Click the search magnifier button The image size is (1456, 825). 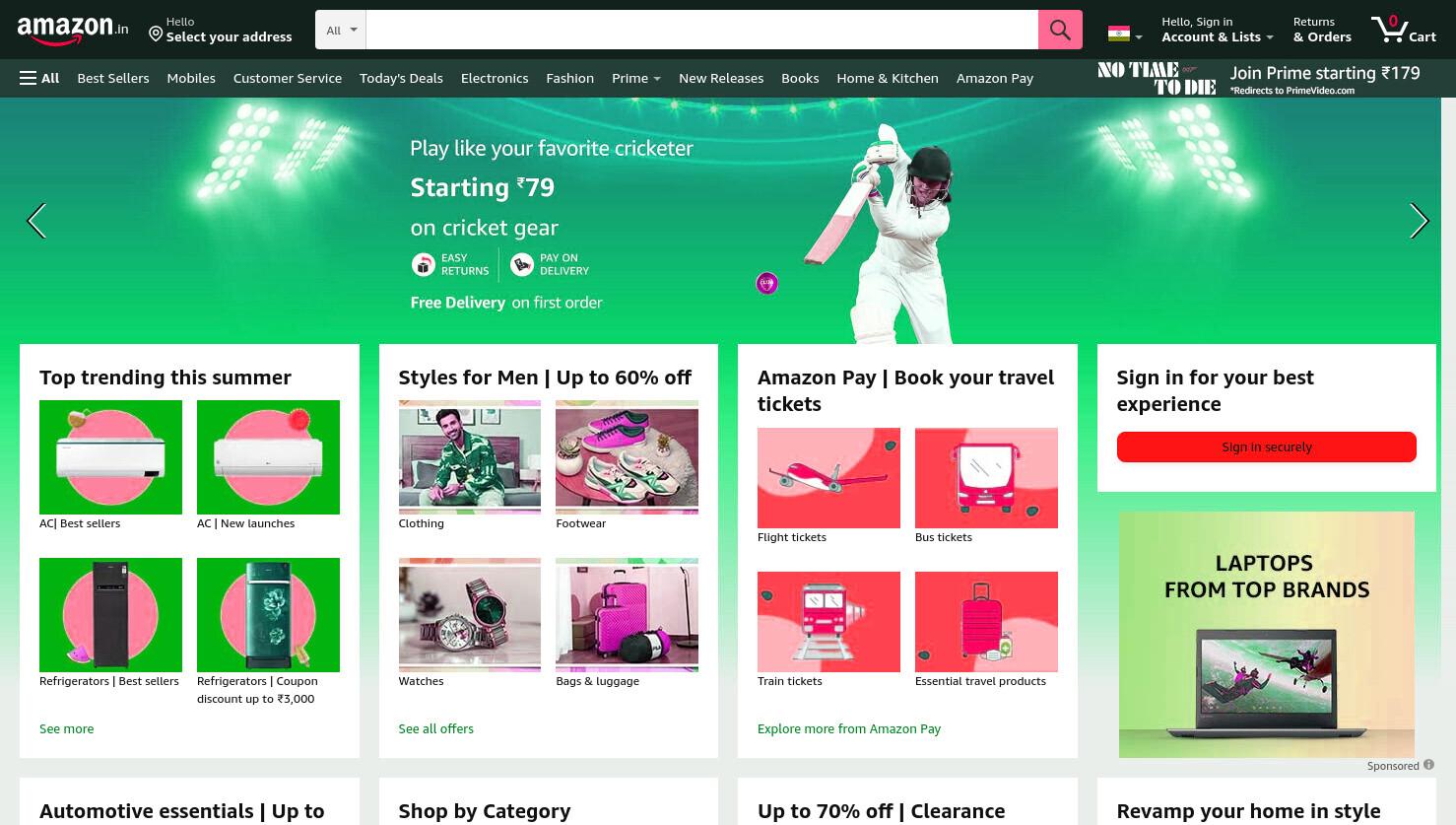tap(1060, 30)
